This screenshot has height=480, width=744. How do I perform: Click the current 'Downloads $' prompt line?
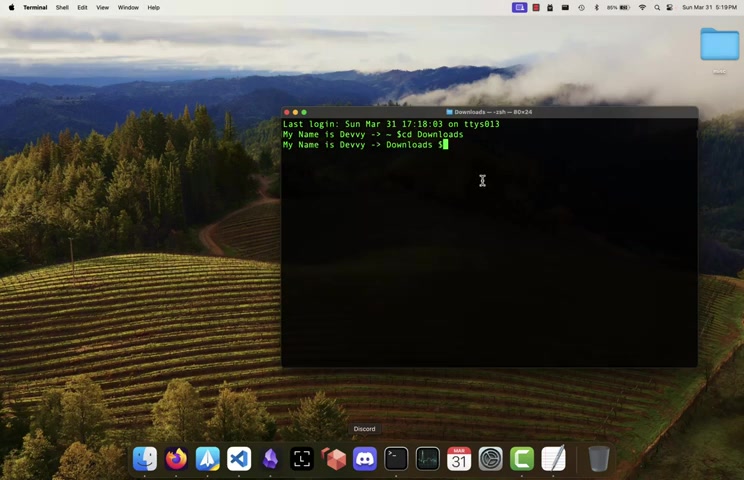tap(365, 145)
